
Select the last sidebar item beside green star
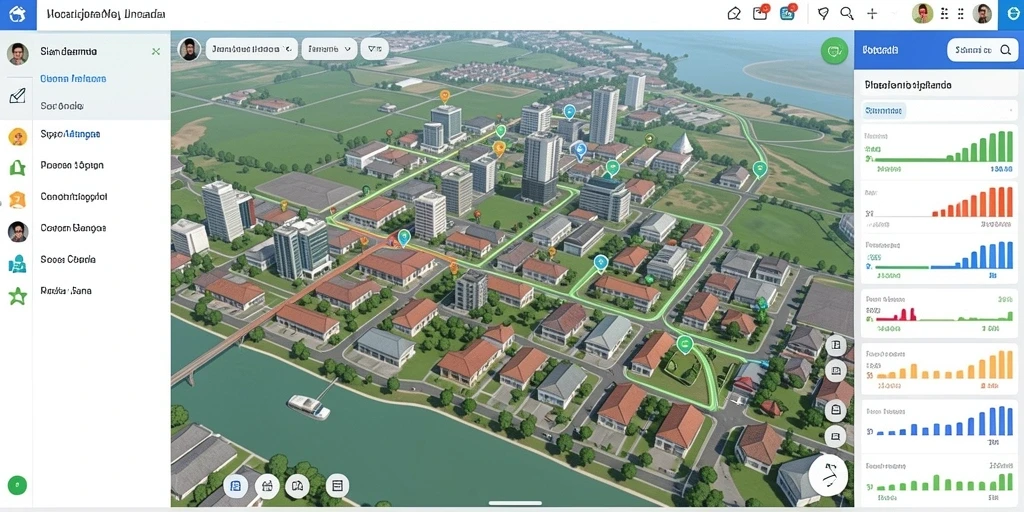[x=65, y=291]
